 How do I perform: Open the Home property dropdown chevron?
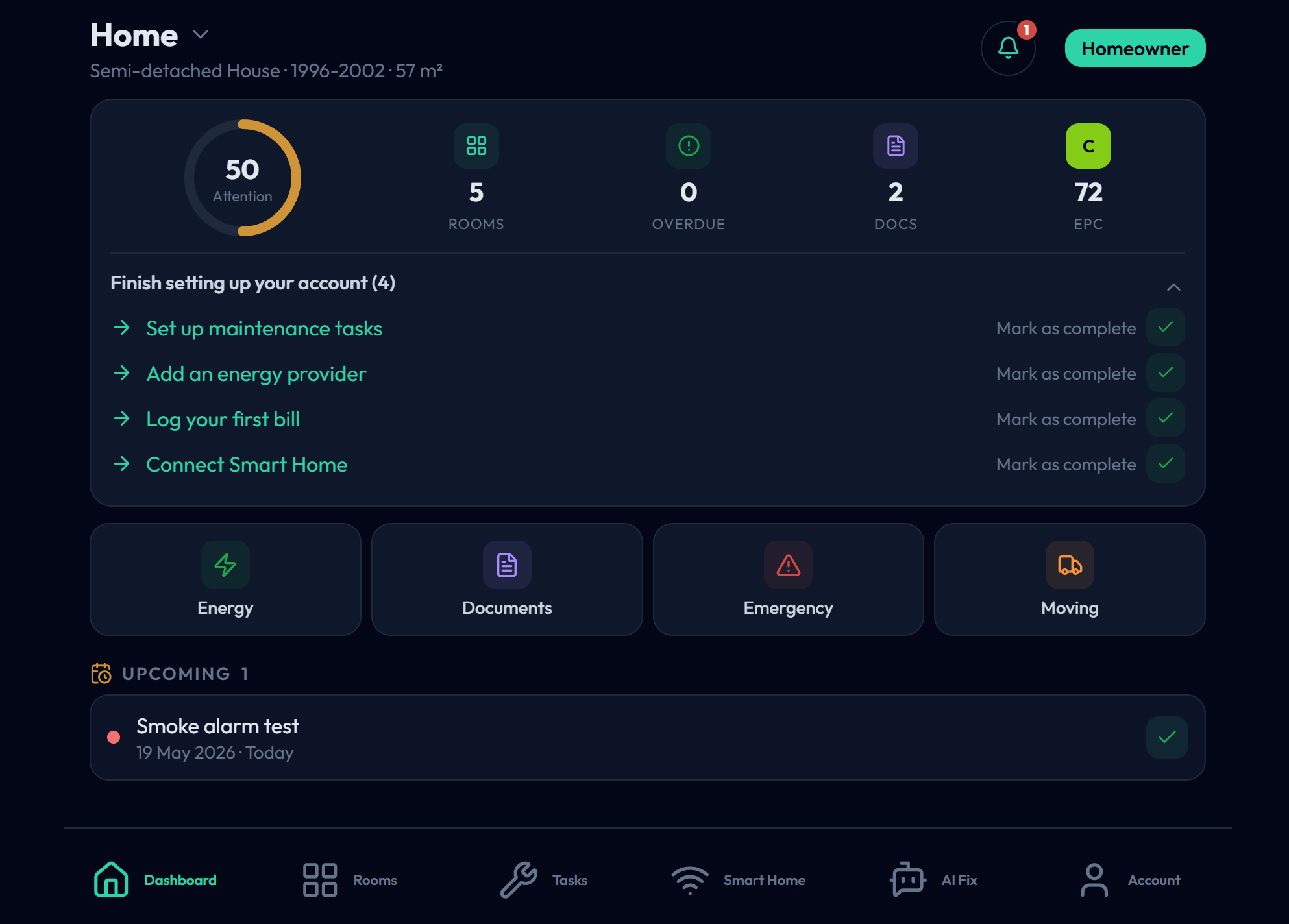coord(201,34)
